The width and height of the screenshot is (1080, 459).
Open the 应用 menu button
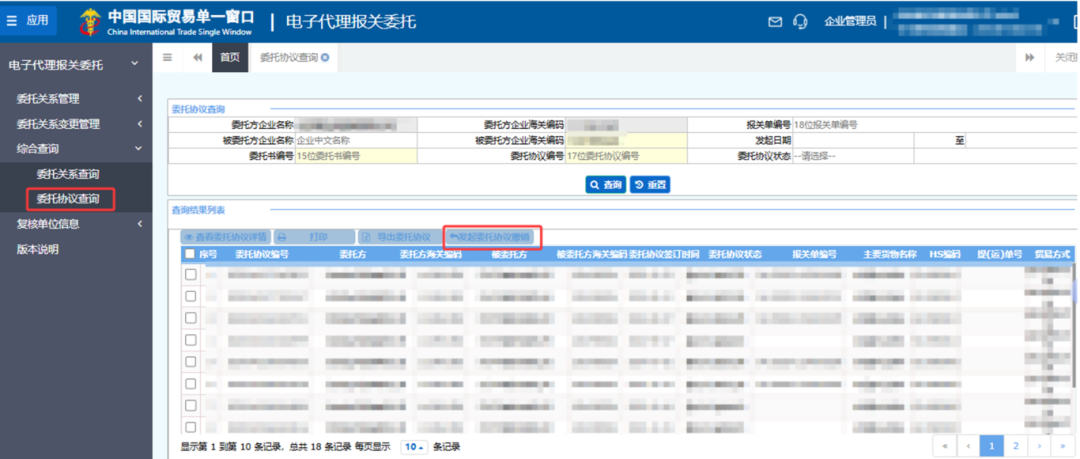(28, 21)
